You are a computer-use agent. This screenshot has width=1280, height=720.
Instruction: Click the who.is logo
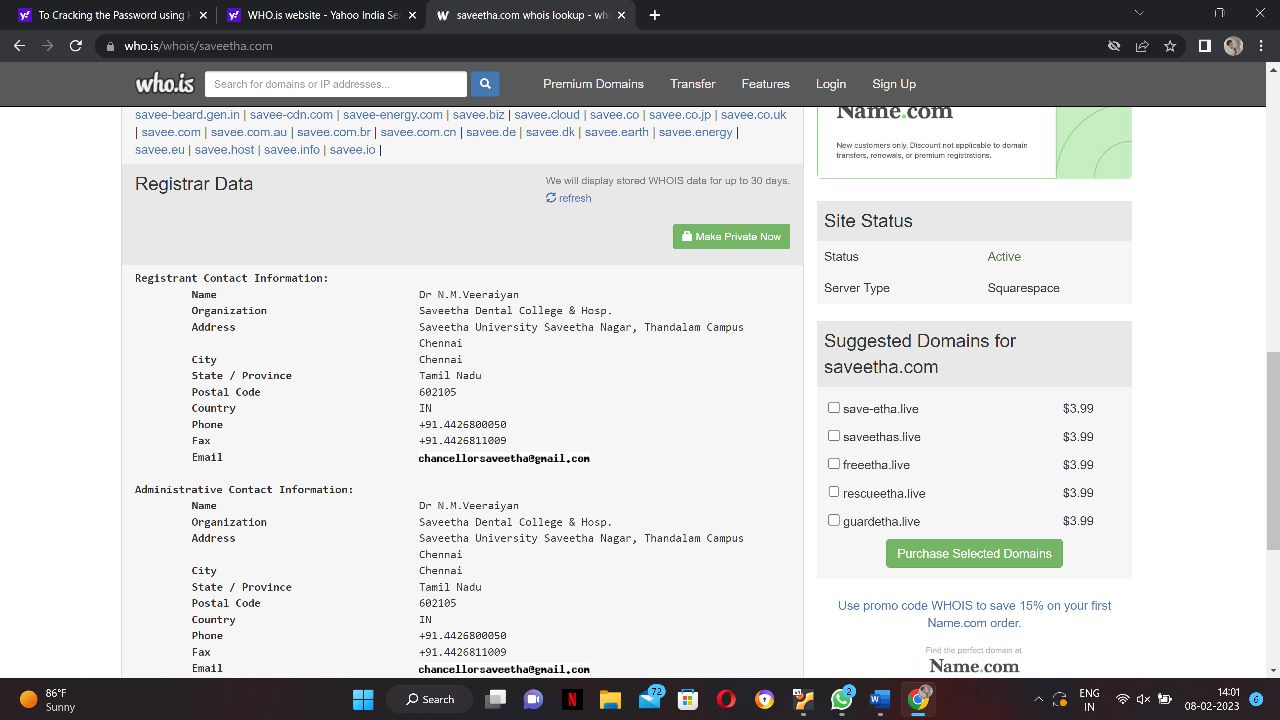tap(163, 83)
